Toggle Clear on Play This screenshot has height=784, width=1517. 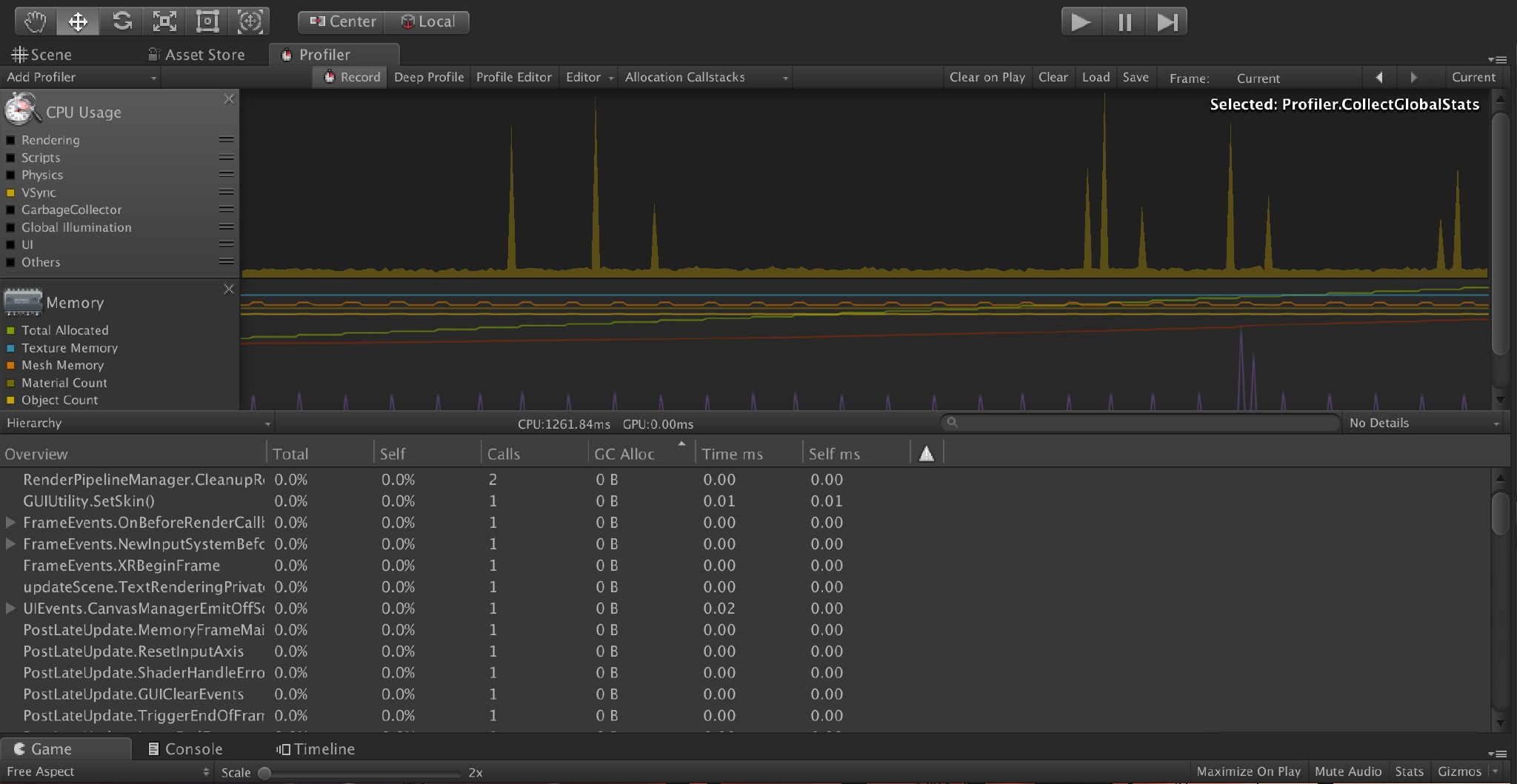click(987, 77)
